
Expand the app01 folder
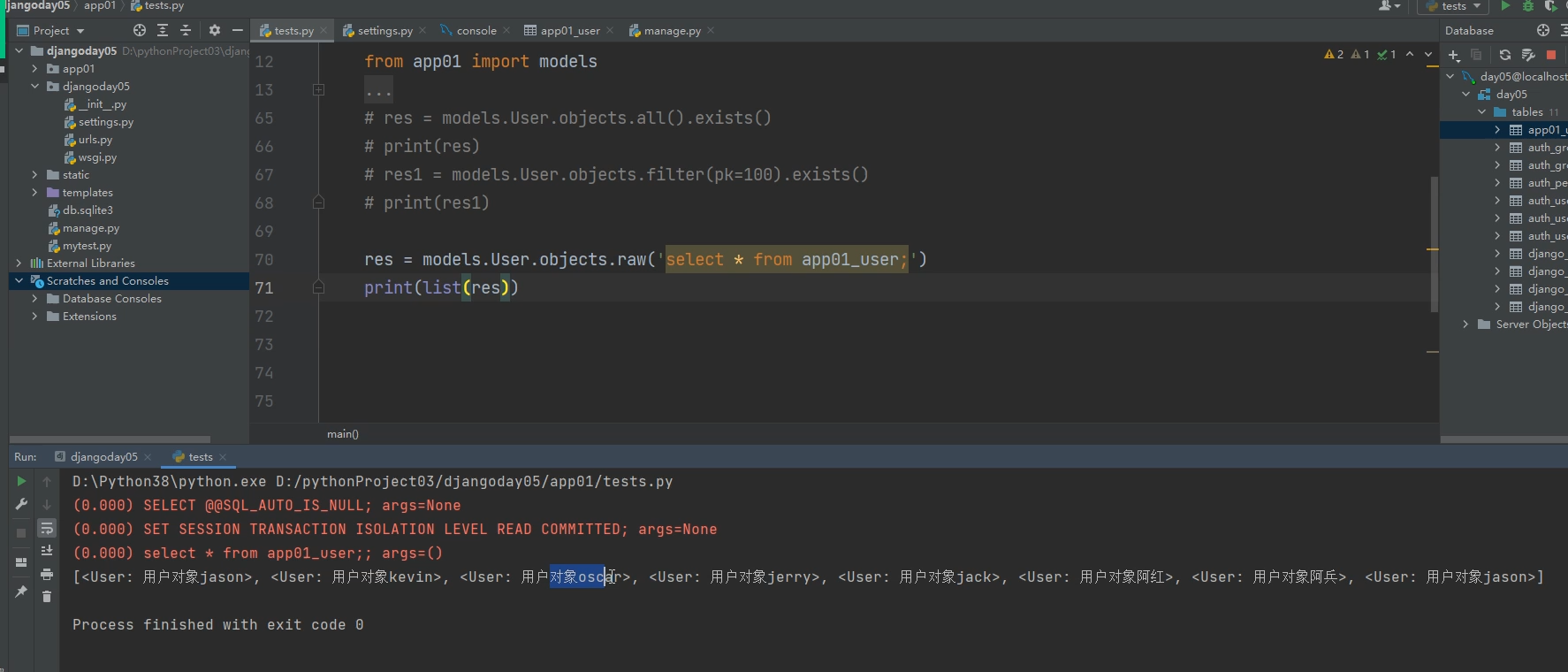pyautogui.click(x=34, y=69)
